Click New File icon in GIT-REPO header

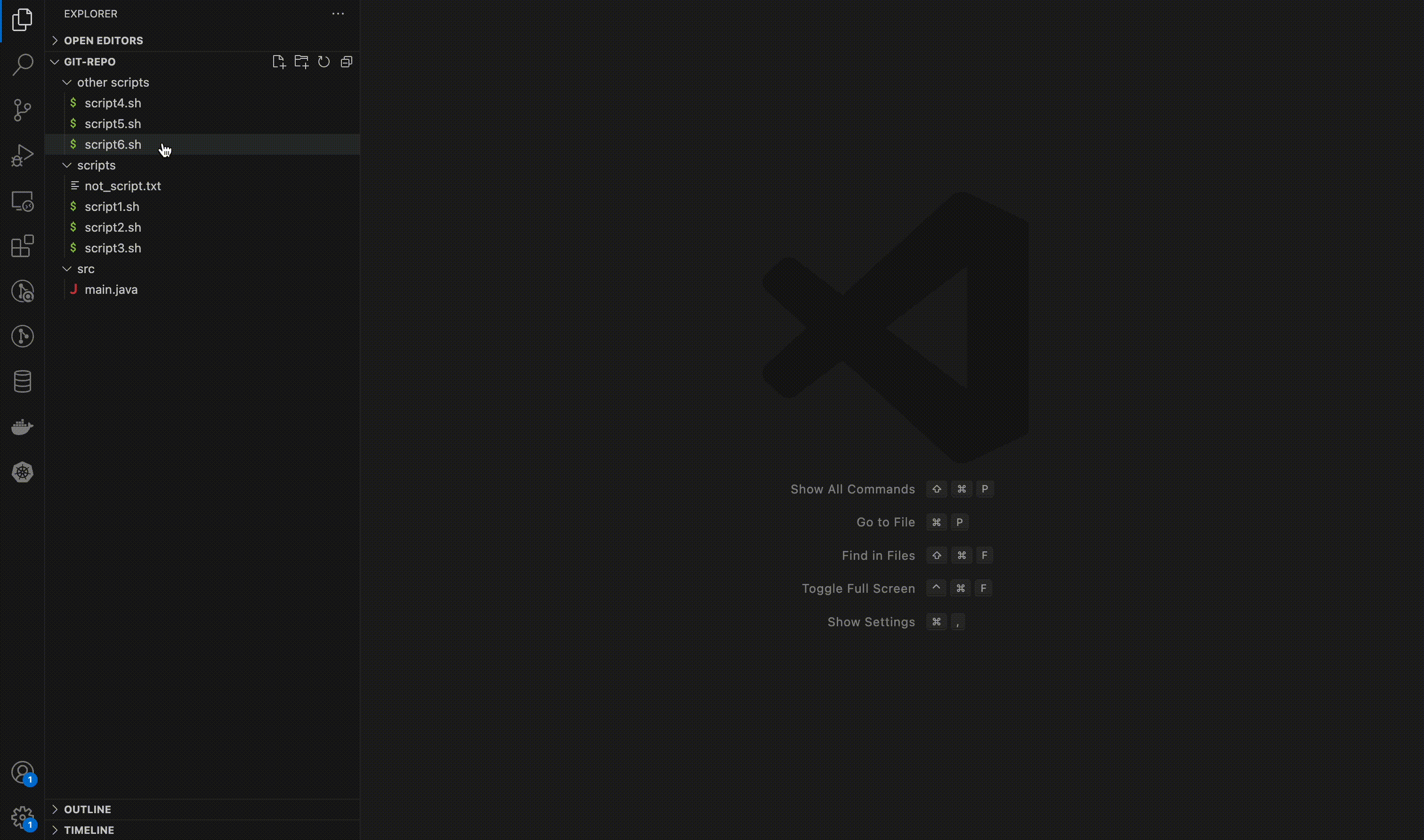[278, 62]
